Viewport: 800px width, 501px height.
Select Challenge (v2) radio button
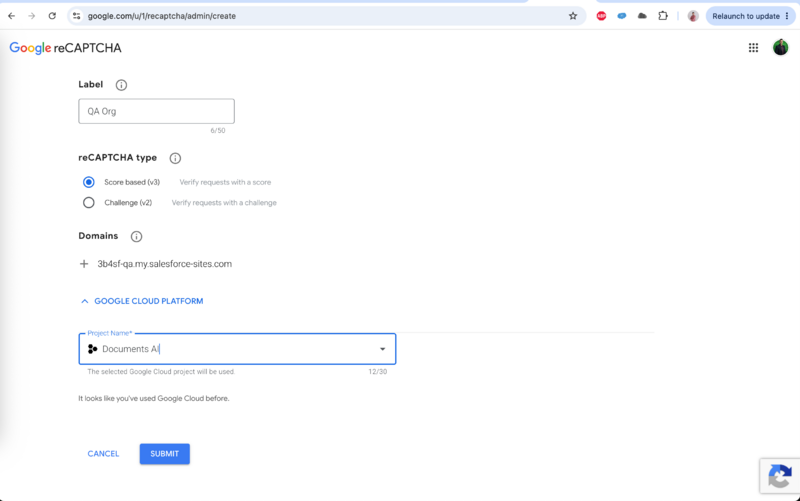pos(89,203)
